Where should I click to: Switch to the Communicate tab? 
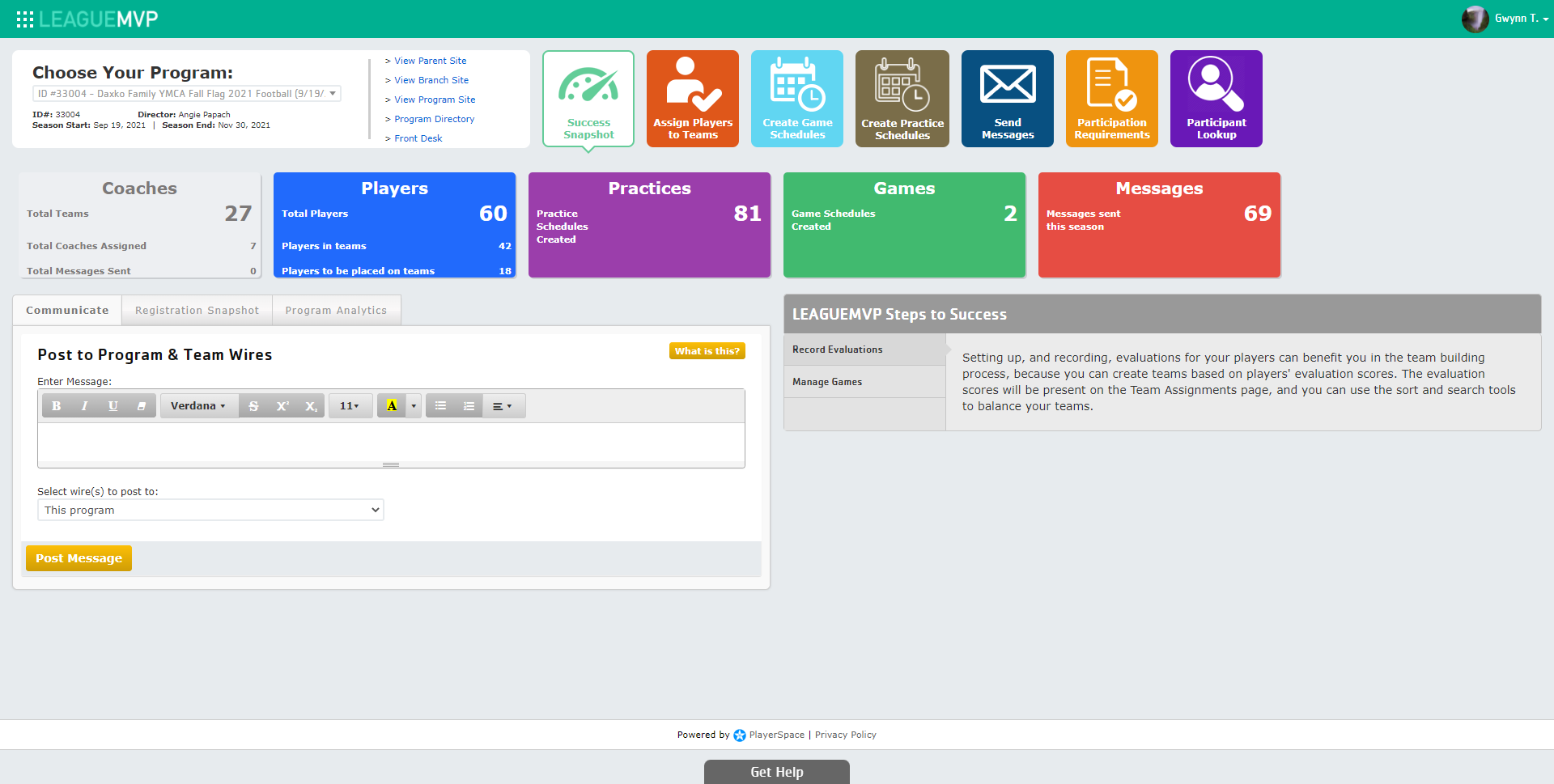(x=67, y=311)
